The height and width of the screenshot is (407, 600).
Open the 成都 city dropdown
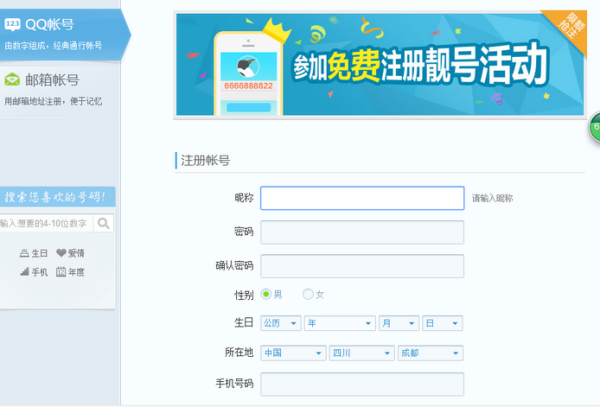[x=430, y=353]
